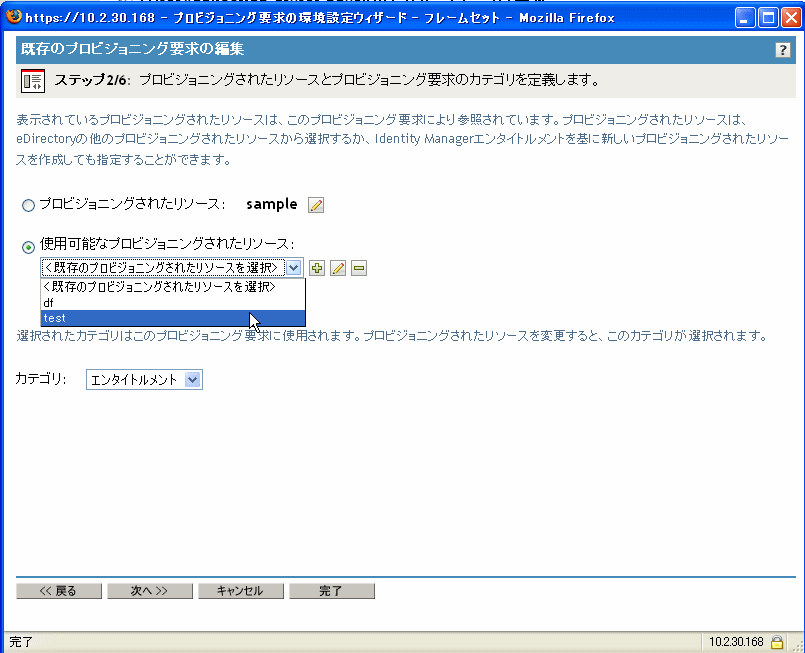
Task: Collapse the provisioned resource dropdown arrow
Action: point(294,267)
